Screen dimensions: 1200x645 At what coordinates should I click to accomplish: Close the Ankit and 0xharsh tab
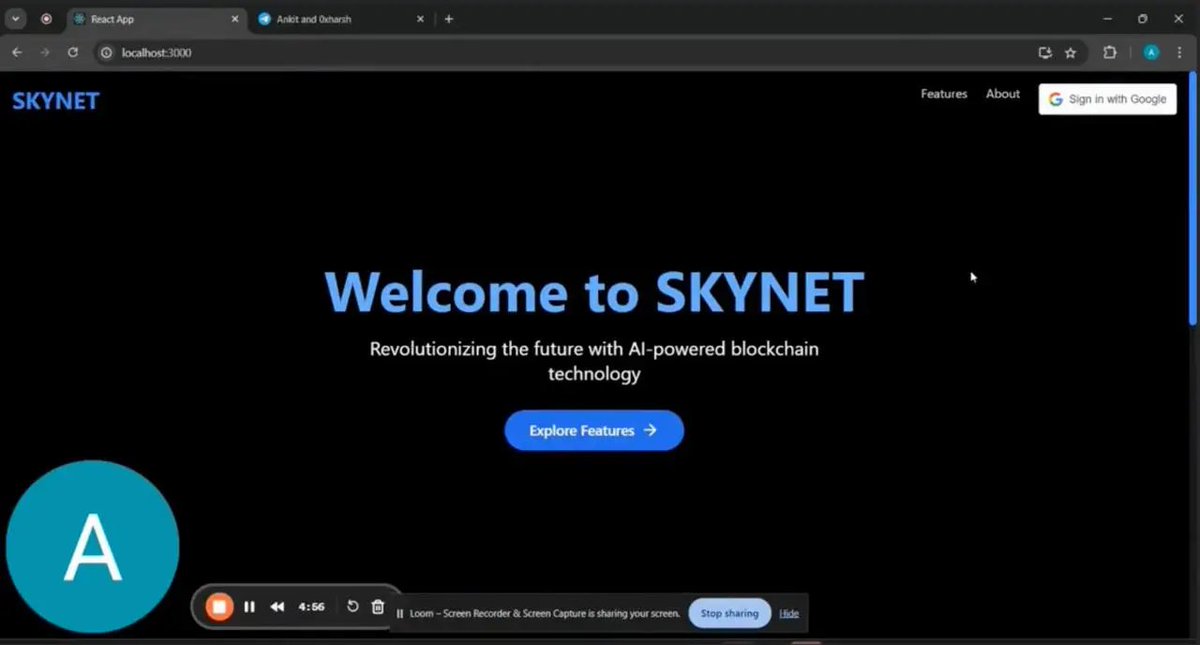[420, 19]
